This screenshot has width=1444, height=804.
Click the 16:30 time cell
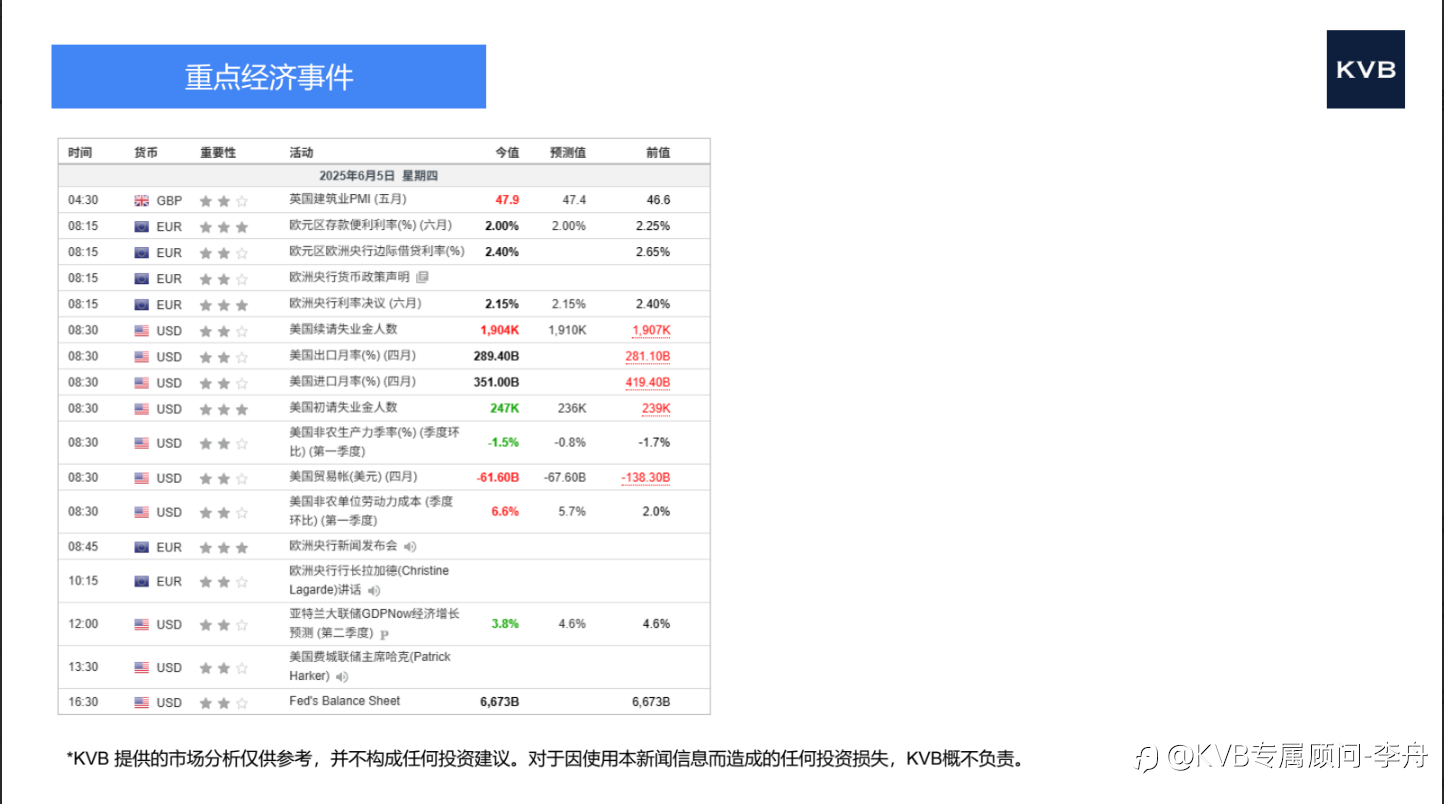click(83, 702)
